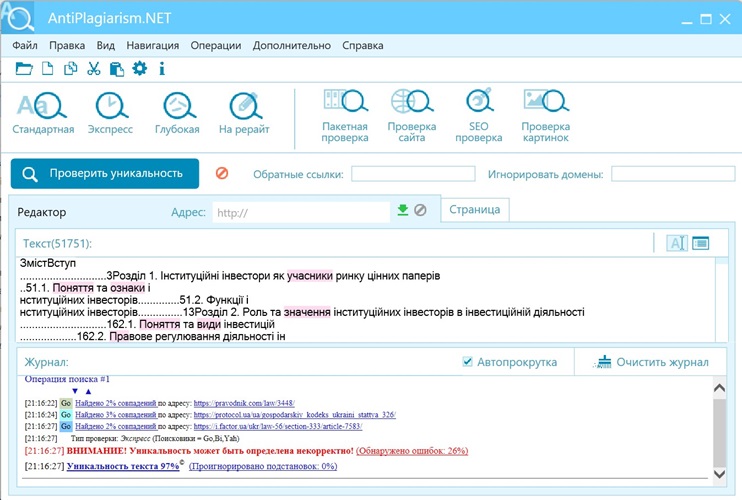
Task: Open Проверка картинок image check
Action: tap(545, 116)
